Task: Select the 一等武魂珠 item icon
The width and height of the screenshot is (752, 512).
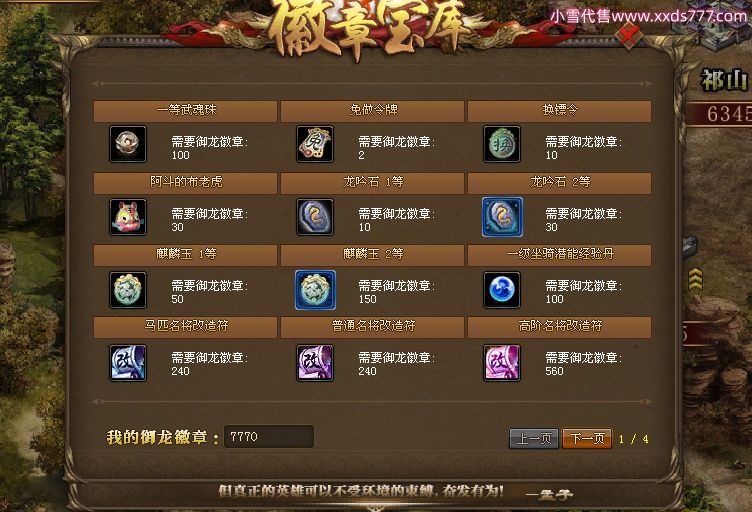Action: coord(128,144)
